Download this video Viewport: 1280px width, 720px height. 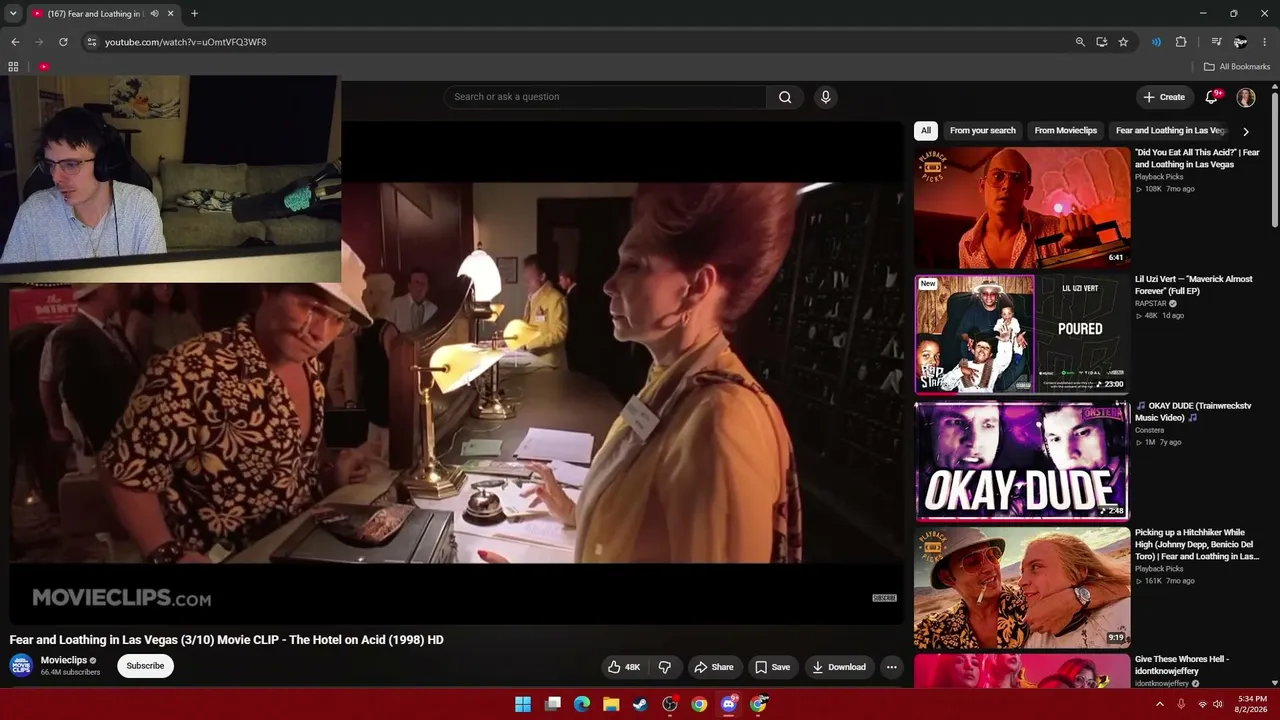tap(839, 667)
